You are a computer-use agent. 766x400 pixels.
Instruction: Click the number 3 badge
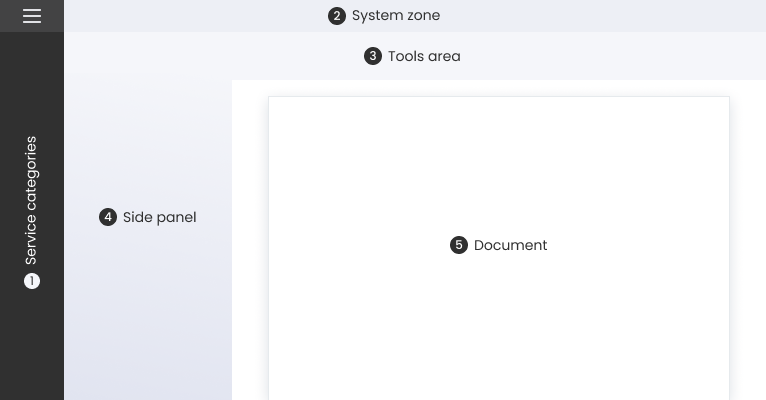pyautogui.click(x=373, y=56)
